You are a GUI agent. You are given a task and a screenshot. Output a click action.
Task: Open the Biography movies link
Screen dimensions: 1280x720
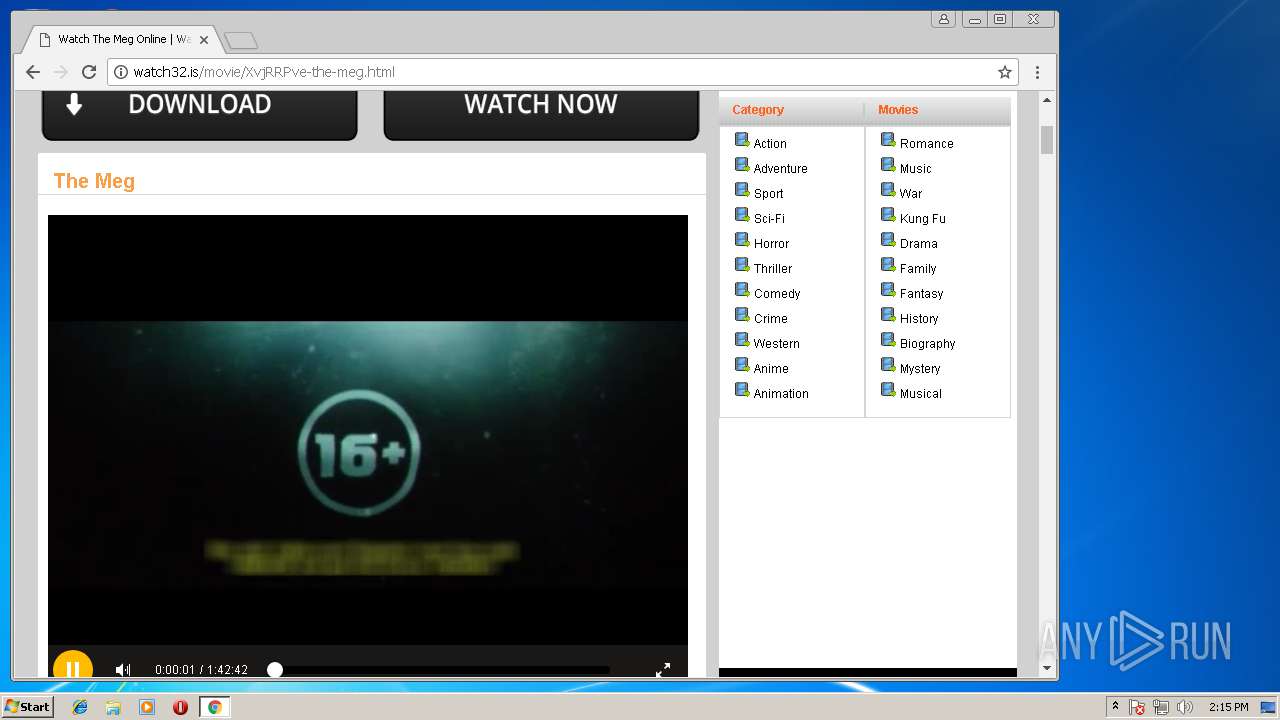click(927, 343)
